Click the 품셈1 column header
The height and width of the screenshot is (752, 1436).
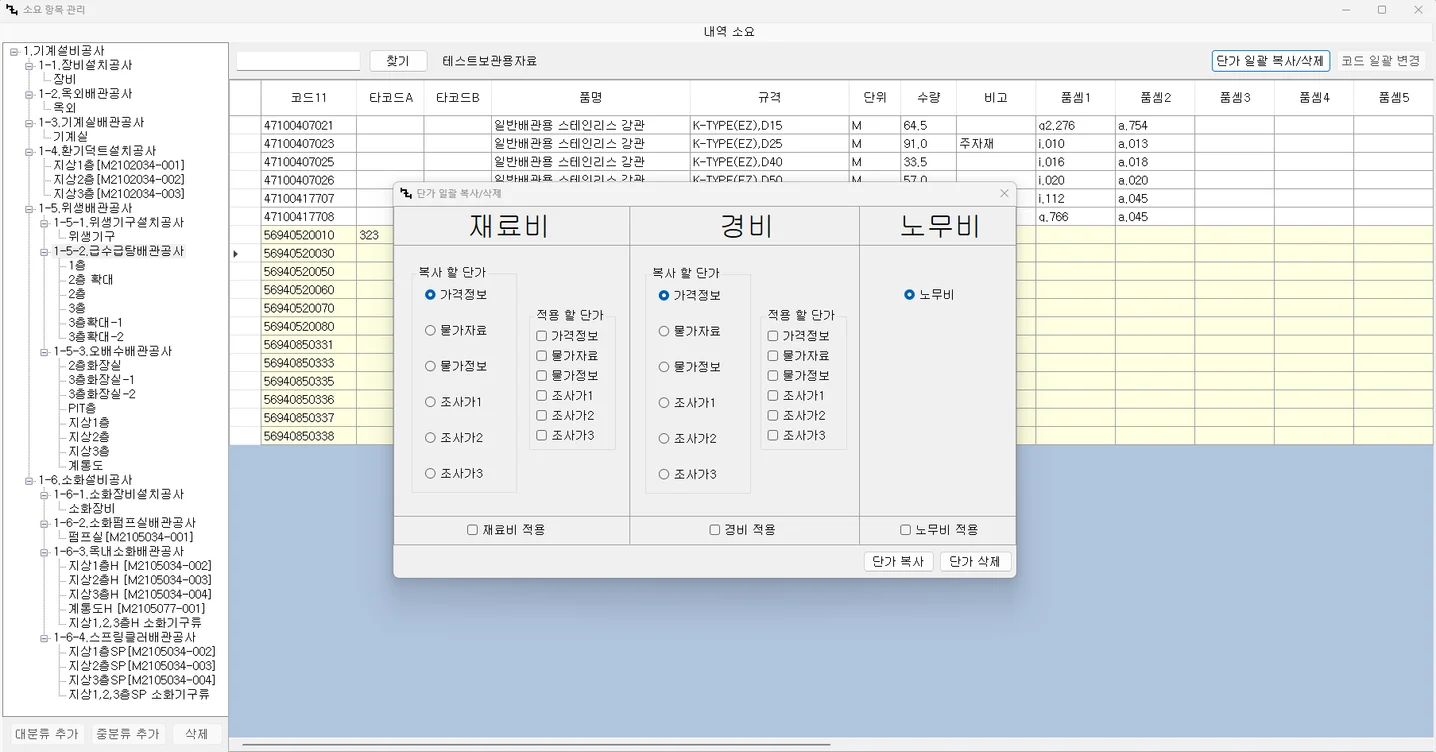(1075, 98)
